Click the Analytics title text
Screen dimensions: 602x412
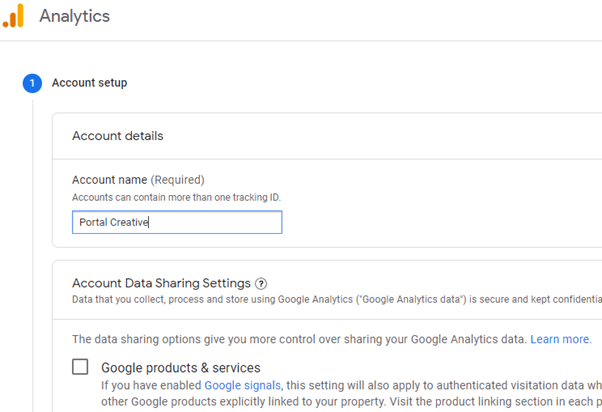74,16
